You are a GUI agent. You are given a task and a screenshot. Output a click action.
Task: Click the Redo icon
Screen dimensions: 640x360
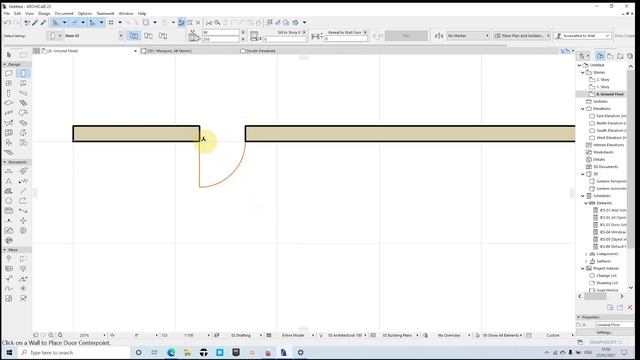pos(16,22)
